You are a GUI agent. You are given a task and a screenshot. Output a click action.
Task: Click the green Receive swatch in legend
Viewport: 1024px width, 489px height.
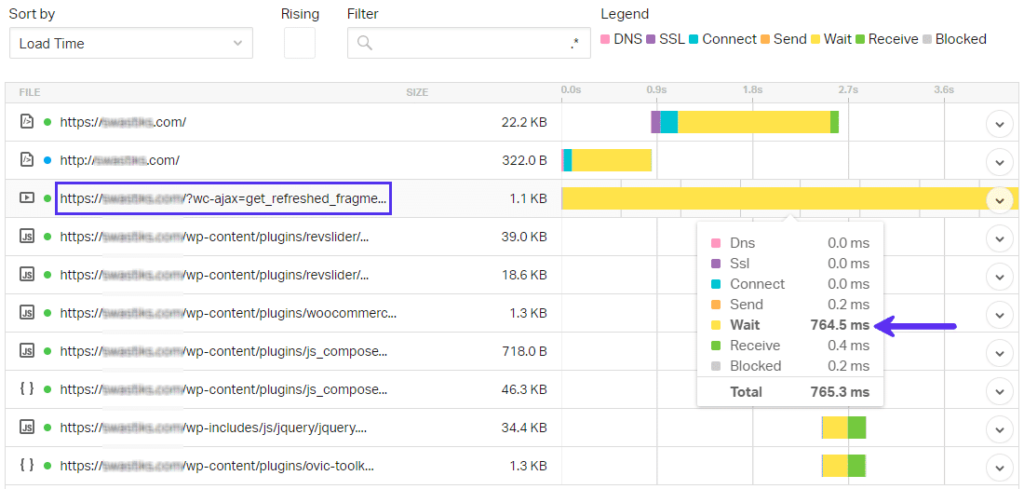pyautogui.click(x=861, y=40)
